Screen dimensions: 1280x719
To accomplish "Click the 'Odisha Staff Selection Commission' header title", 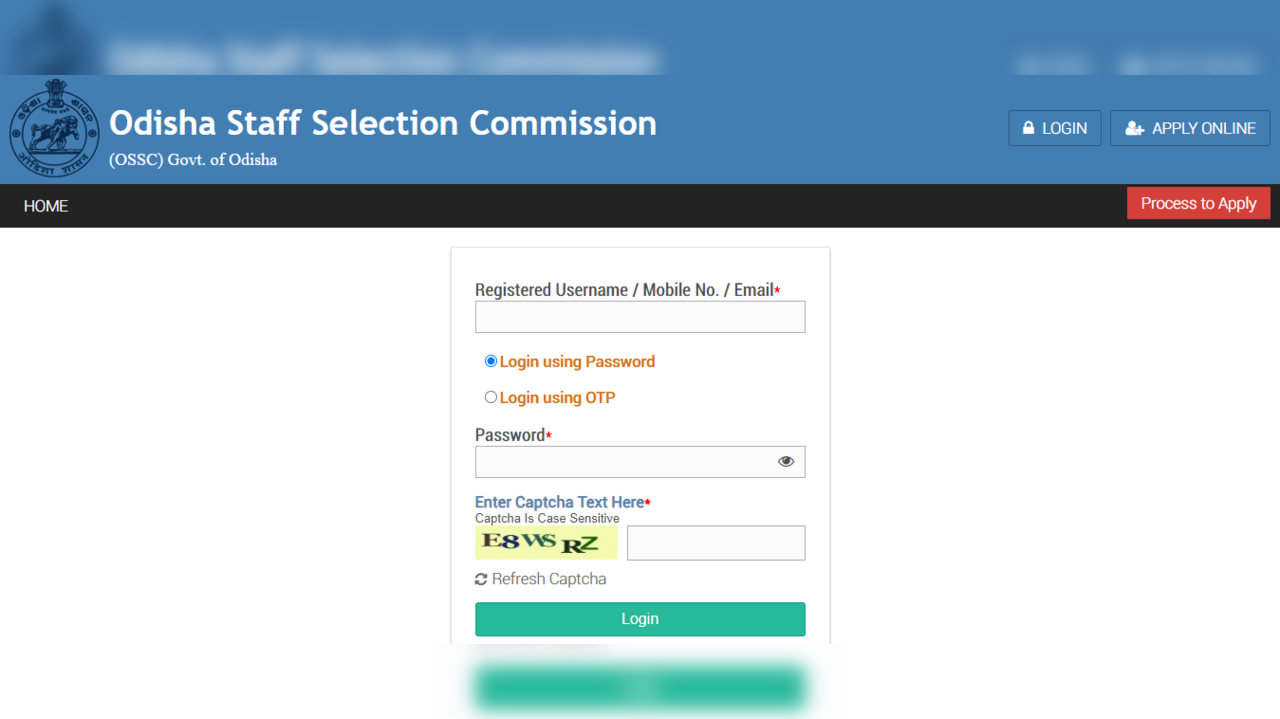I will click(384, 122).
